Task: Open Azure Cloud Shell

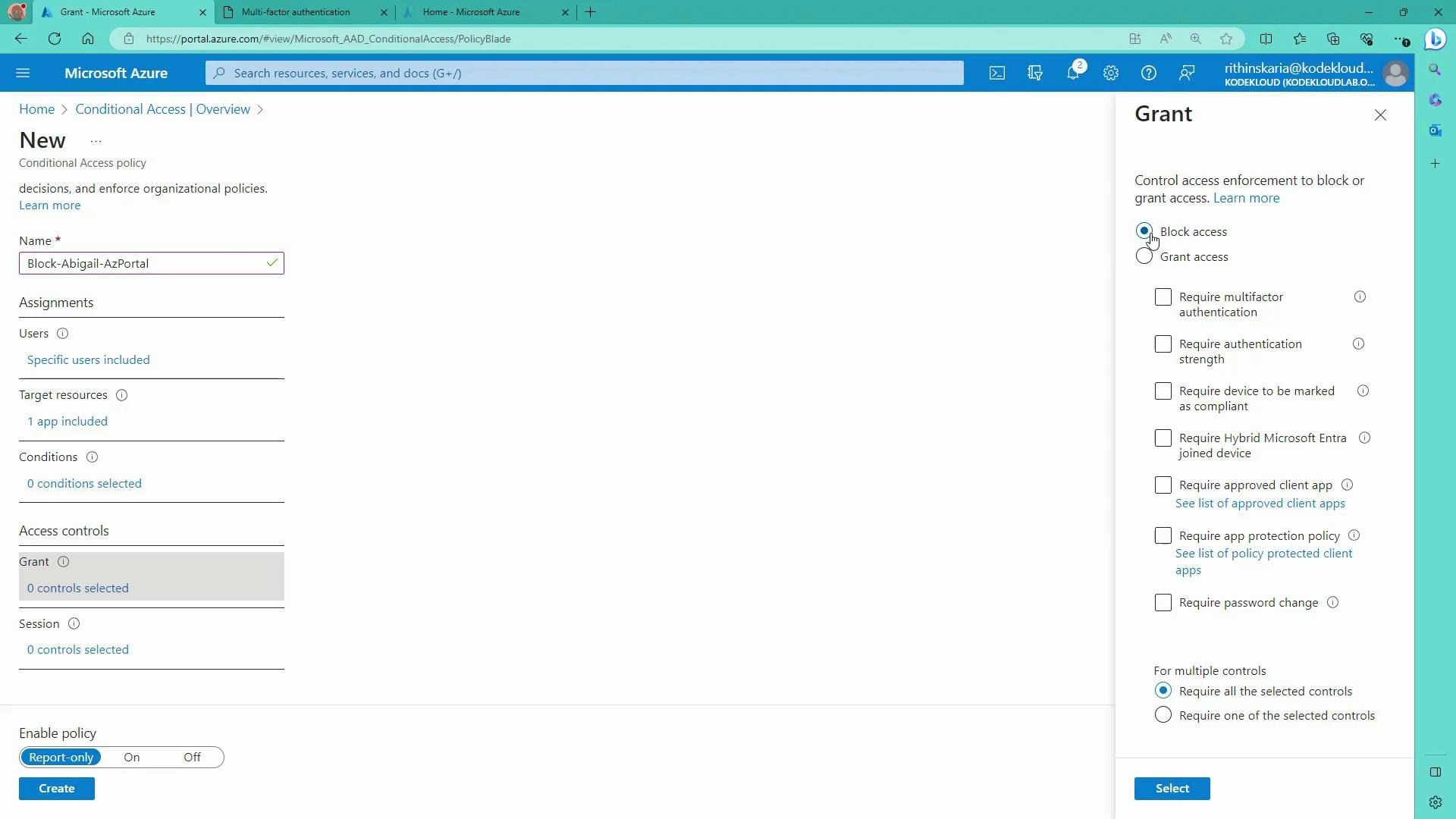Action: (996, 73)
